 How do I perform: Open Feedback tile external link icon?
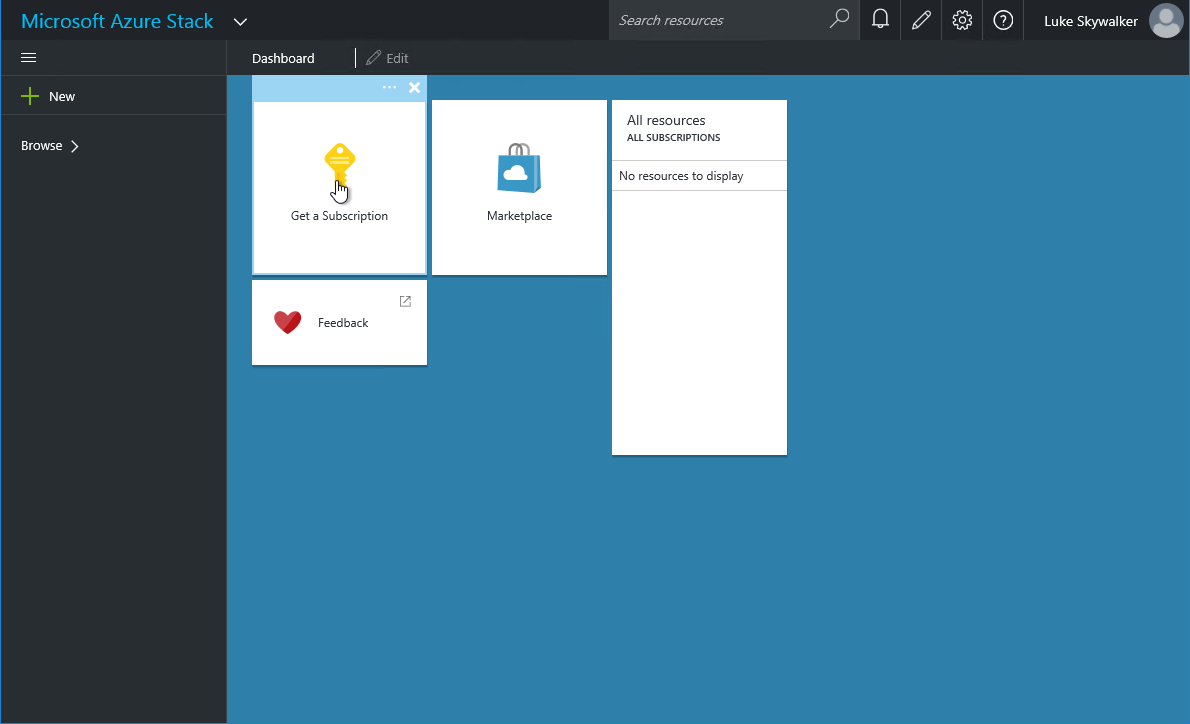(405, 301)
